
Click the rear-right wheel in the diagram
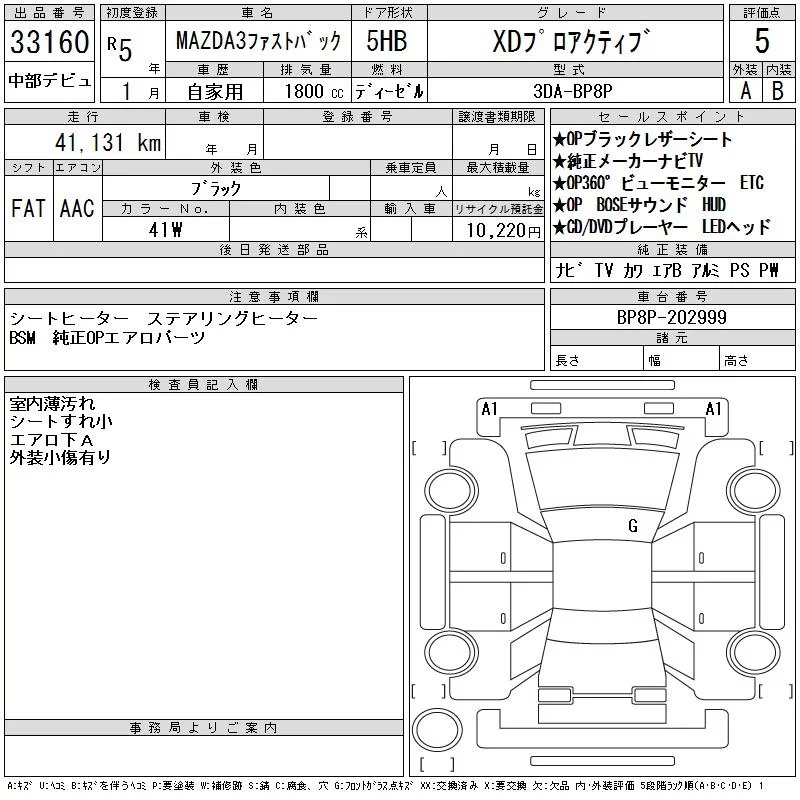[x=753, y=652]
